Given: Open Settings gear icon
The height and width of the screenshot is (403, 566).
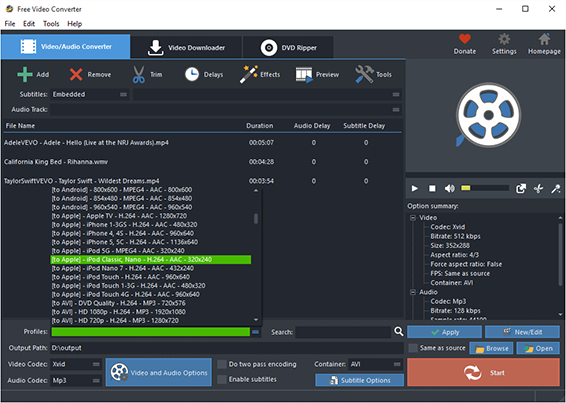Looking at the screenshot, I should click(x=504, y=39).
